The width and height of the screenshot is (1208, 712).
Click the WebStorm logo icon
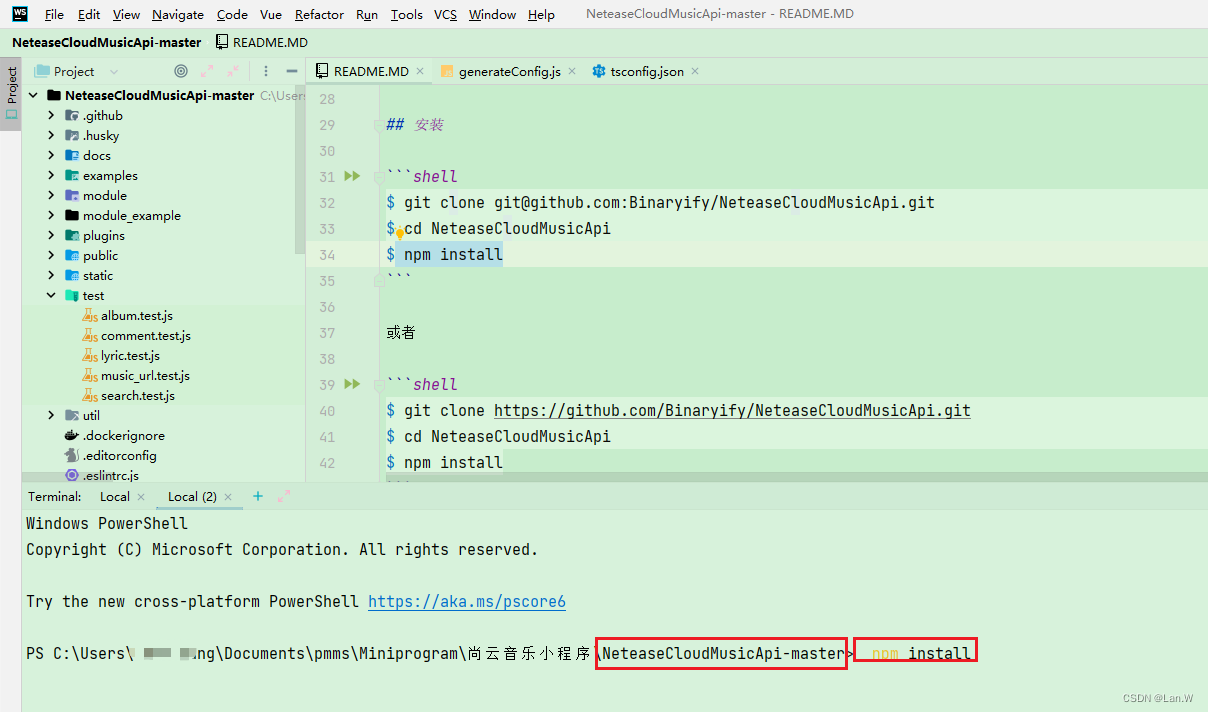click(x=20, y=14)
